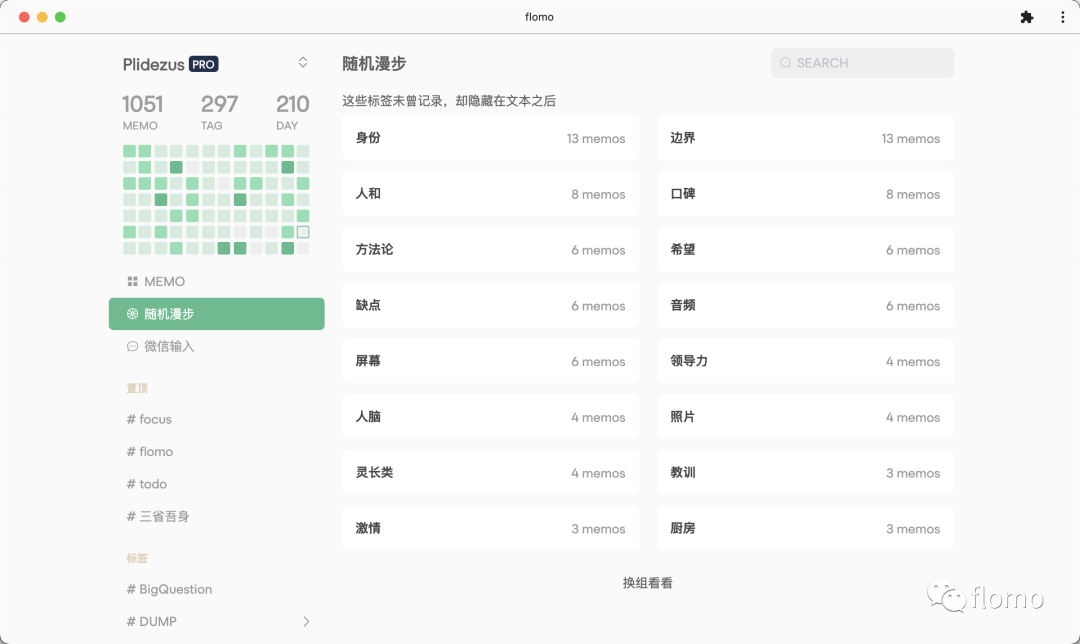Open the 口碑 tag card
1080x644 pixels.
[805, 194]
